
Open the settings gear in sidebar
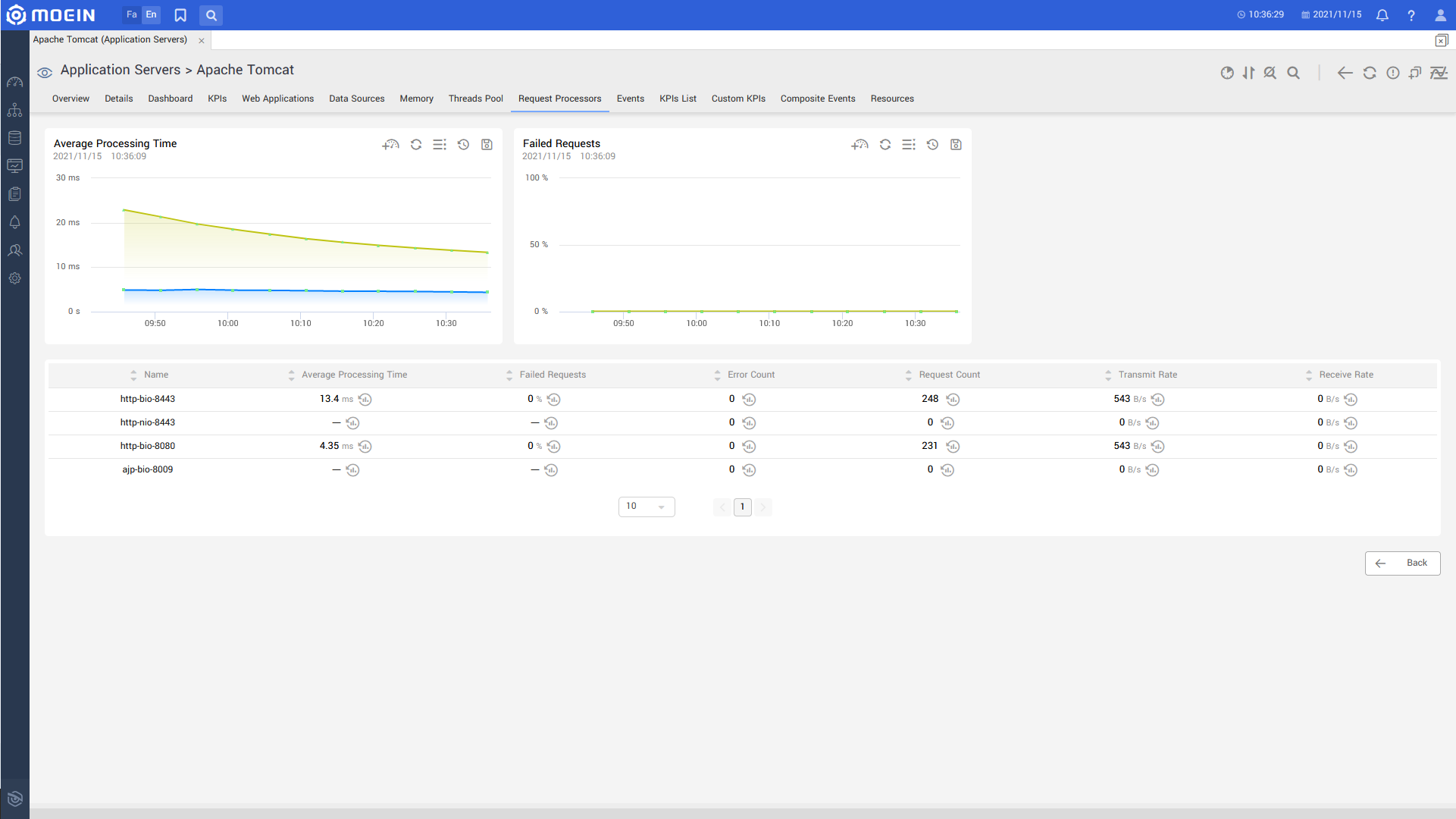coord(14,278)
